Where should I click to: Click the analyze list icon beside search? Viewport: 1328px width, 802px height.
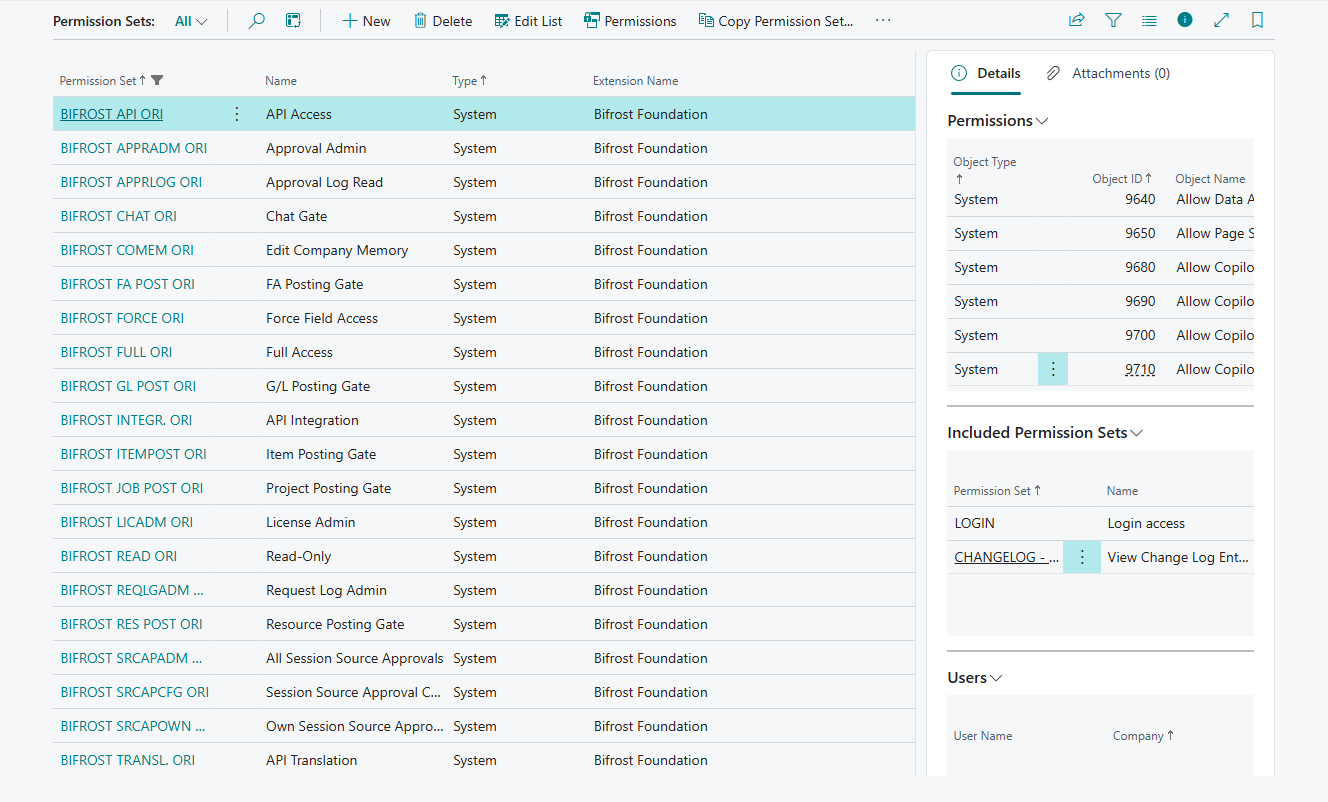click(x=293, y=20)
